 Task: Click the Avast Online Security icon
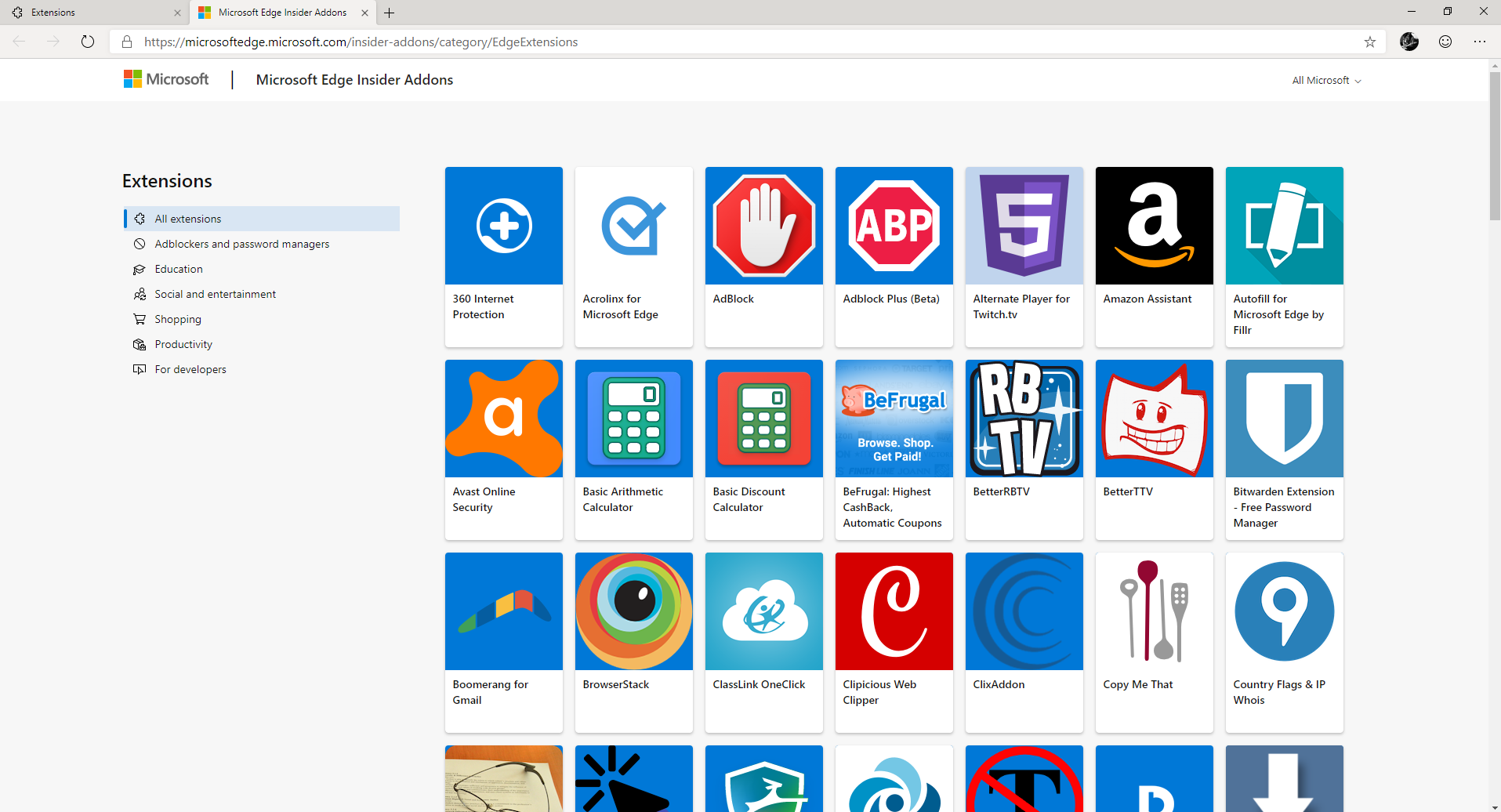(504, 419)
